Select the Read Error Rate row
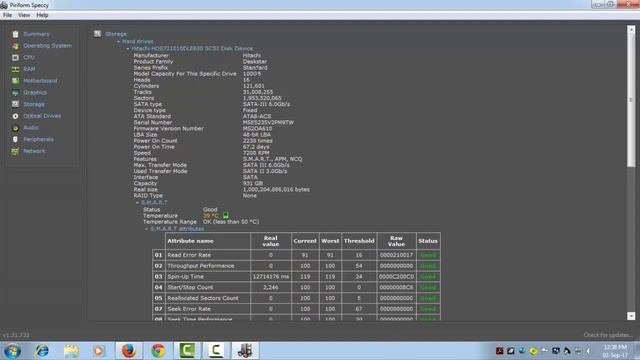The height and width of the screenshot is (360, 640). [x=297, y=255]
